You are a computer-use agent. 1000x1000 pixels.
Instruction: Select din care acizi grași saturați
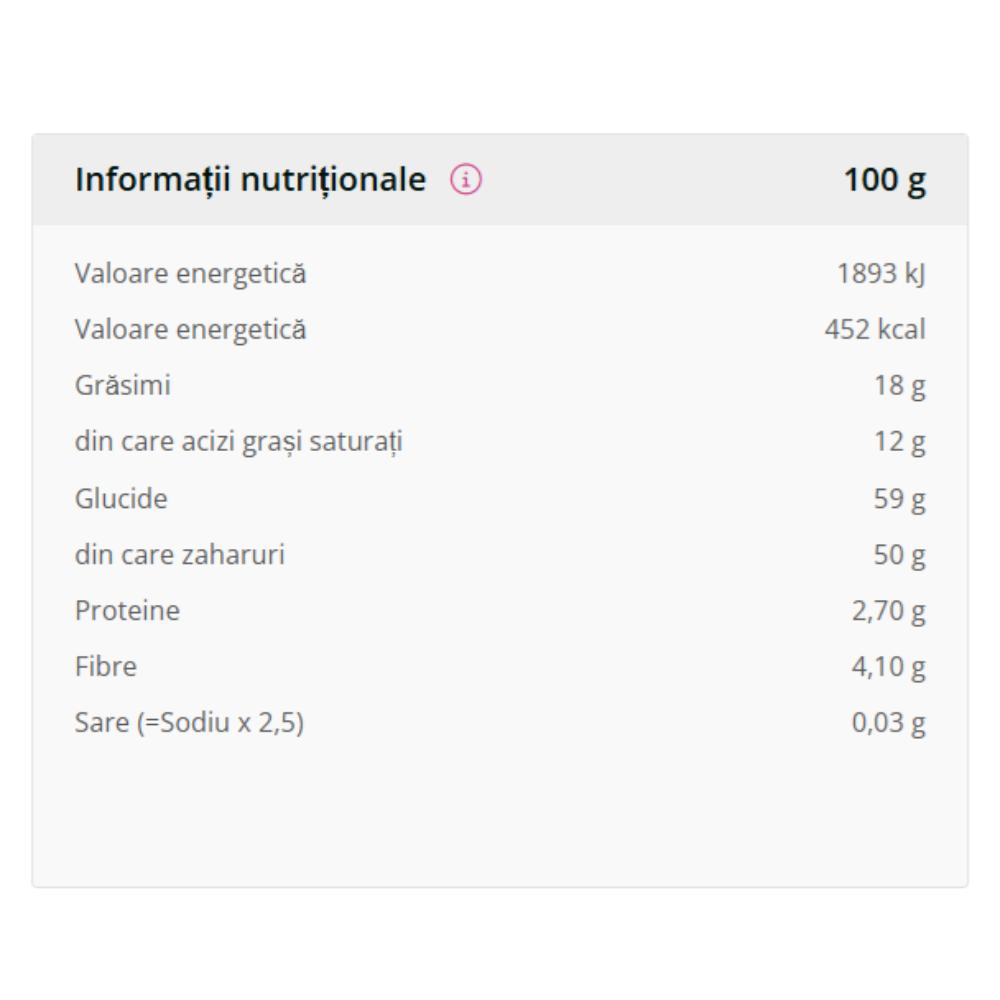coord(239,442)
